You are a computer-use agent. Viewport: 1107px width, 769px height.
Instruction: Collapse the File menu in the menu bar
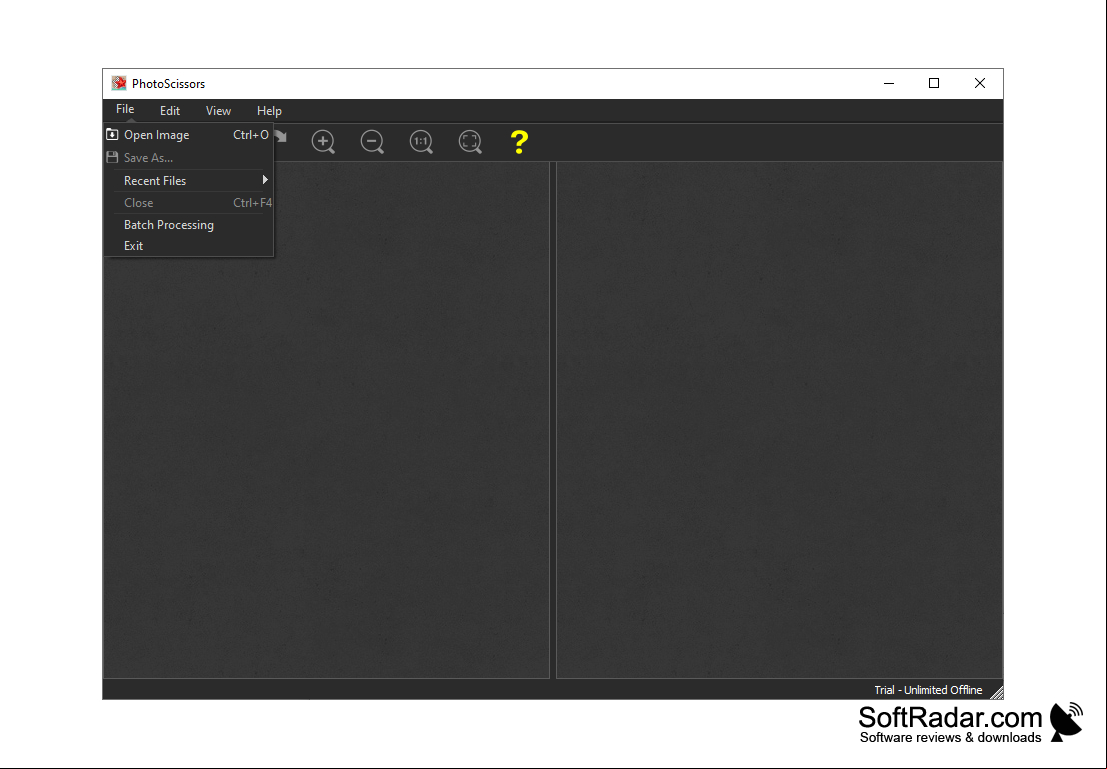point(125,109)
